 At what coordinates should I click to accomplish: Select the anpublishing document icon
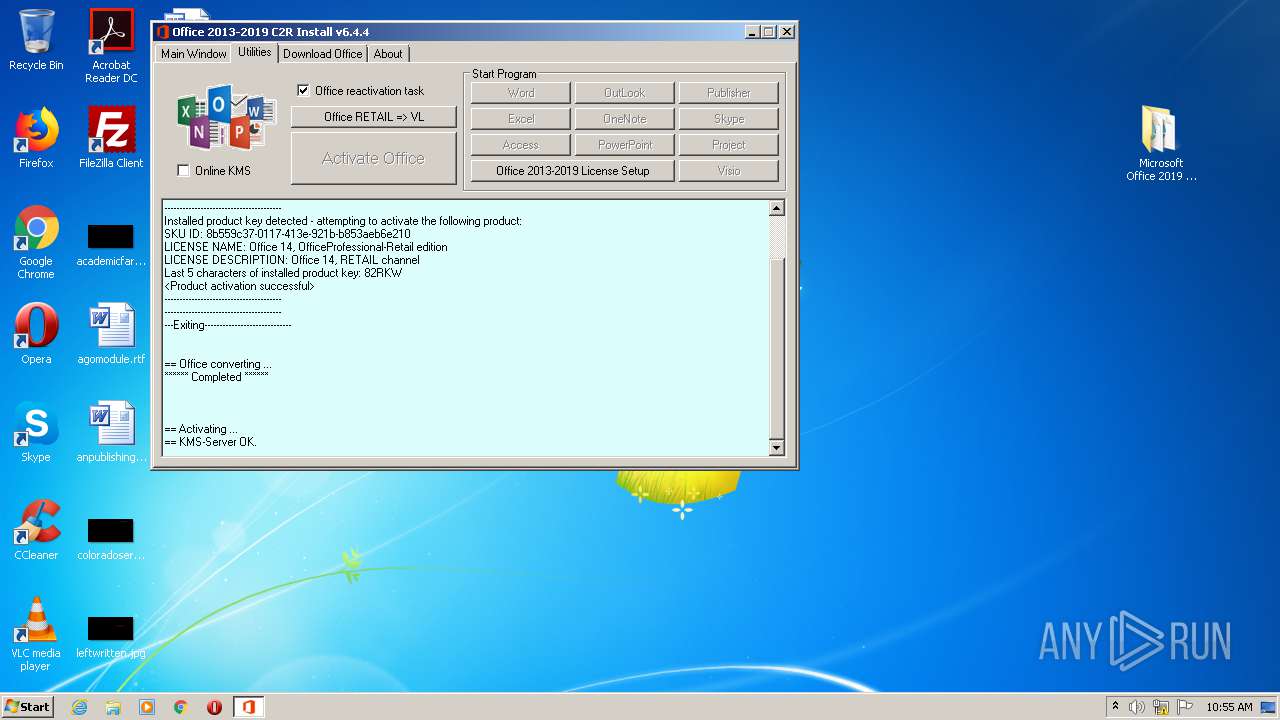tap(111, 432)
